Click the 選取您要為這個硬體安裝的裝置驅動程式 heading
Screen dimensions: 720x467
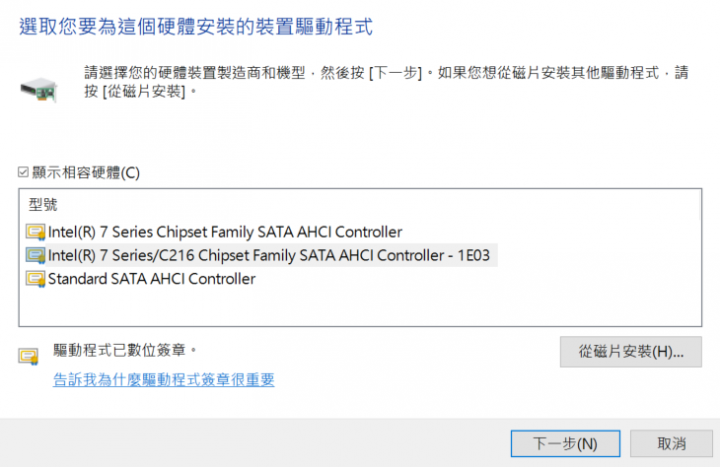click(196, 27)
